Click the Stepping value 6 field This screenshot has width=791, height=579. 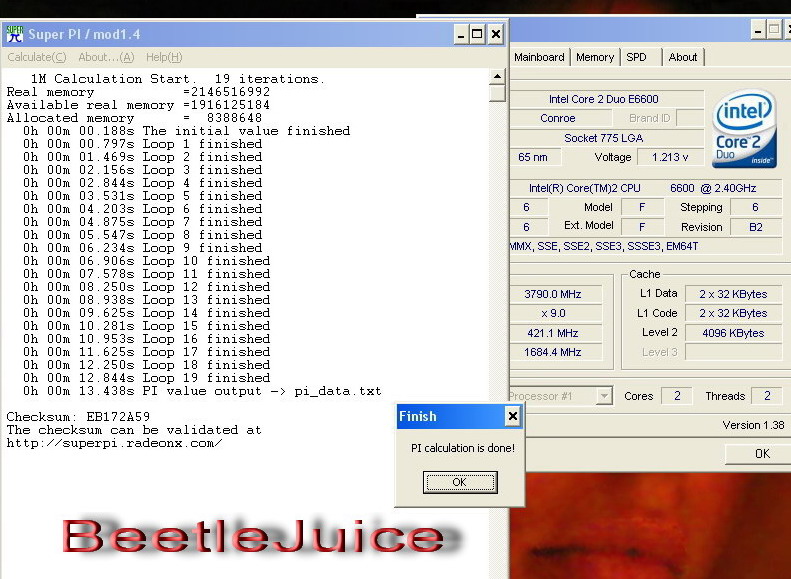tap(756, 207)
